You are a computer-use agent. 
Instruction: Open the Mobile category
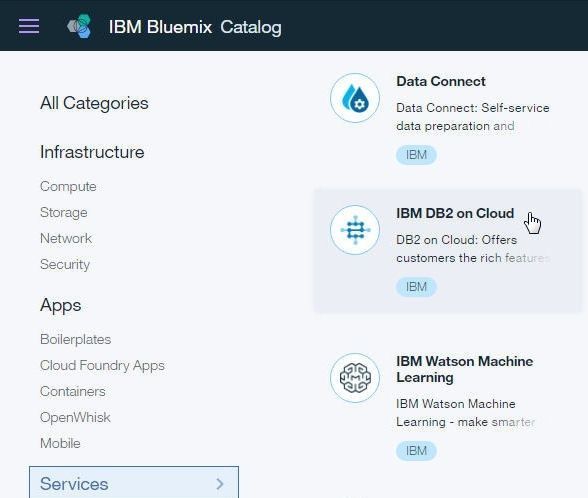(x=60, y=443)
